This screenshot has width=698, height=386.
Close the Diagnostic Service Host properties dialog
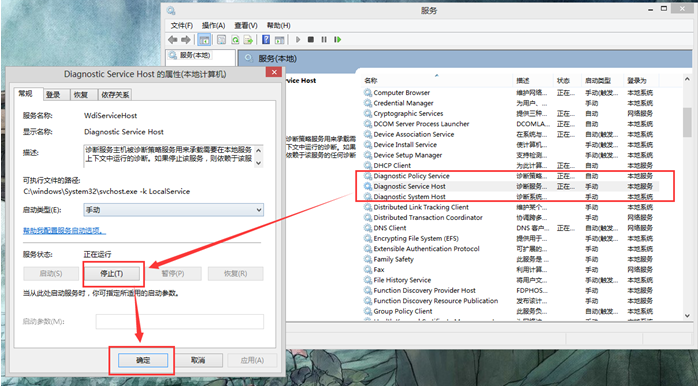coord(274,72)
